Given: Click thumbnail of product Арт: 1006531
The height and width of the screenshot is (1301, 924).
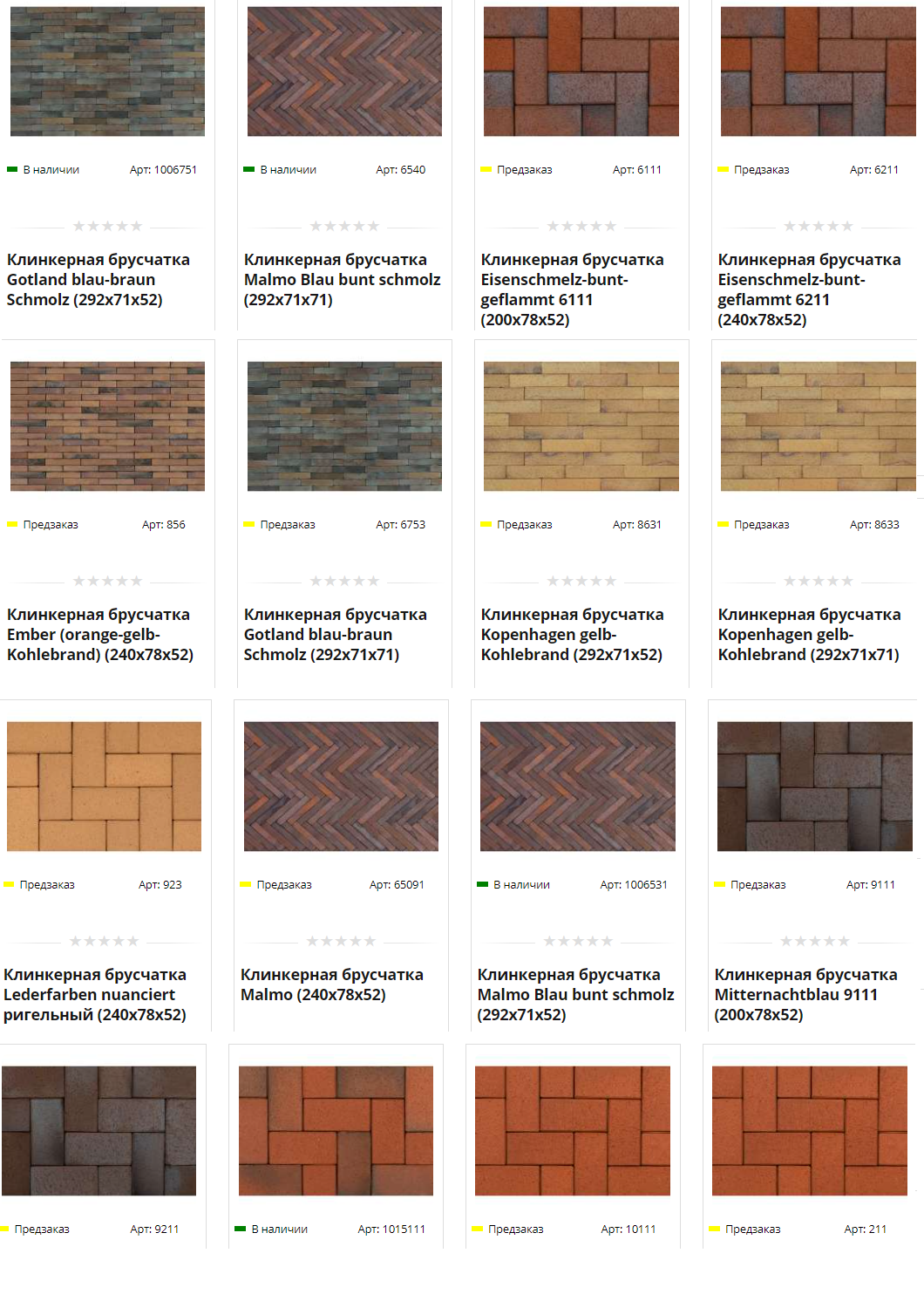Looking at the screenshot, I should 578,787.
